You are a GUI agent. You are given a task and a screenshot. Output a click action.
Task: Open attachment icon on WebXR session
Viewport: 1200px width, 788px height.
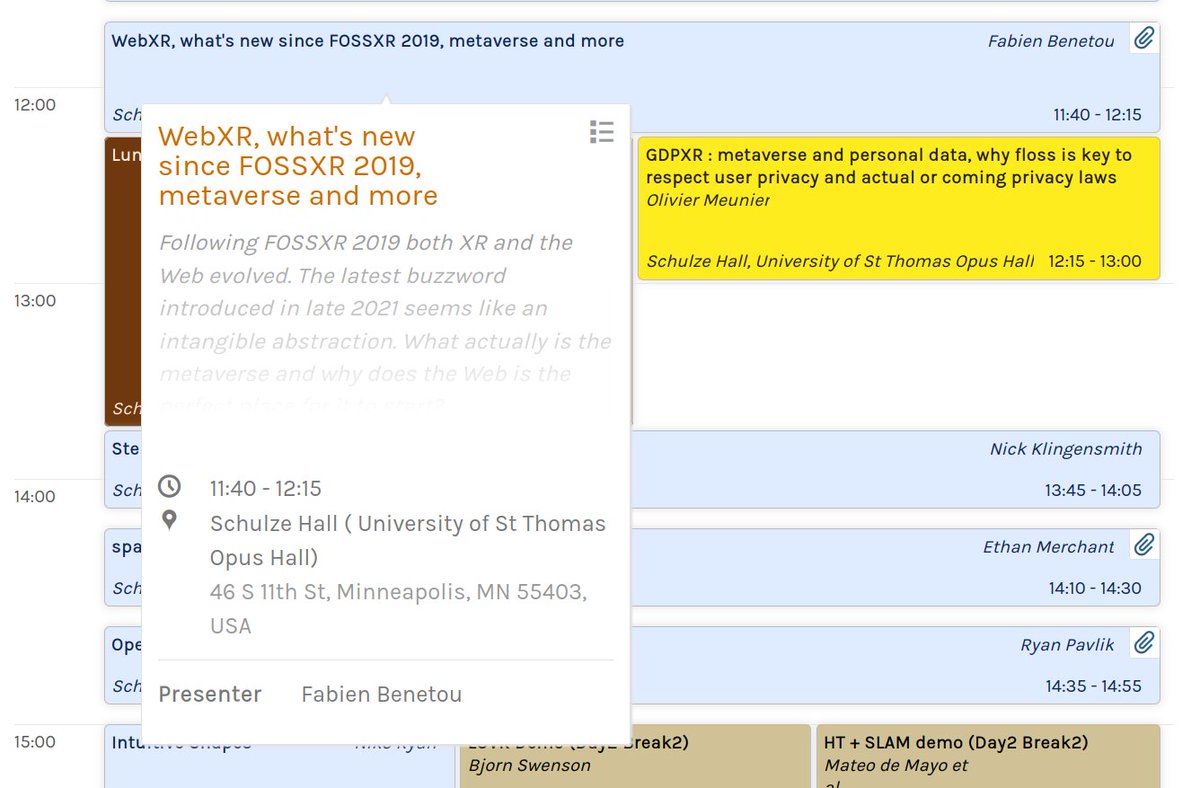click(1144, 39)
